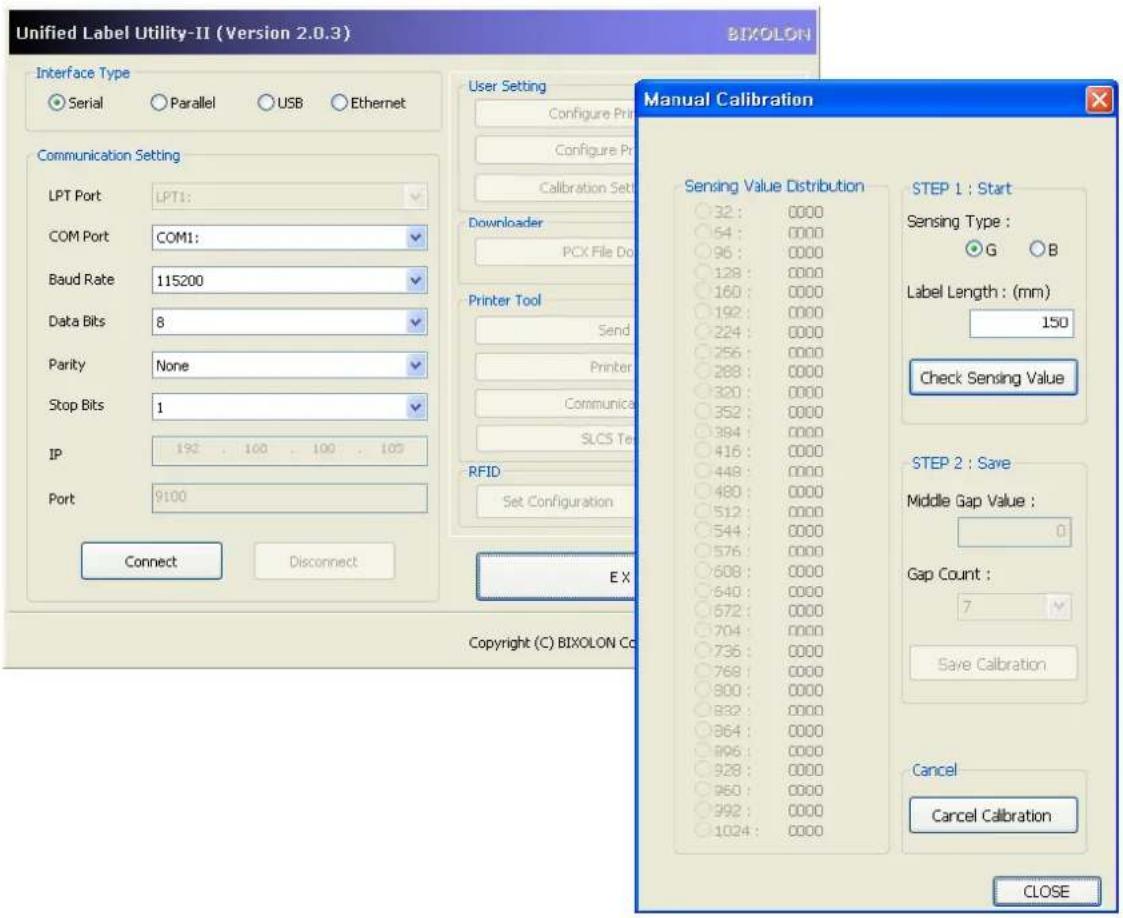Select the 768 sensing value radio

(x=703, y=671)
